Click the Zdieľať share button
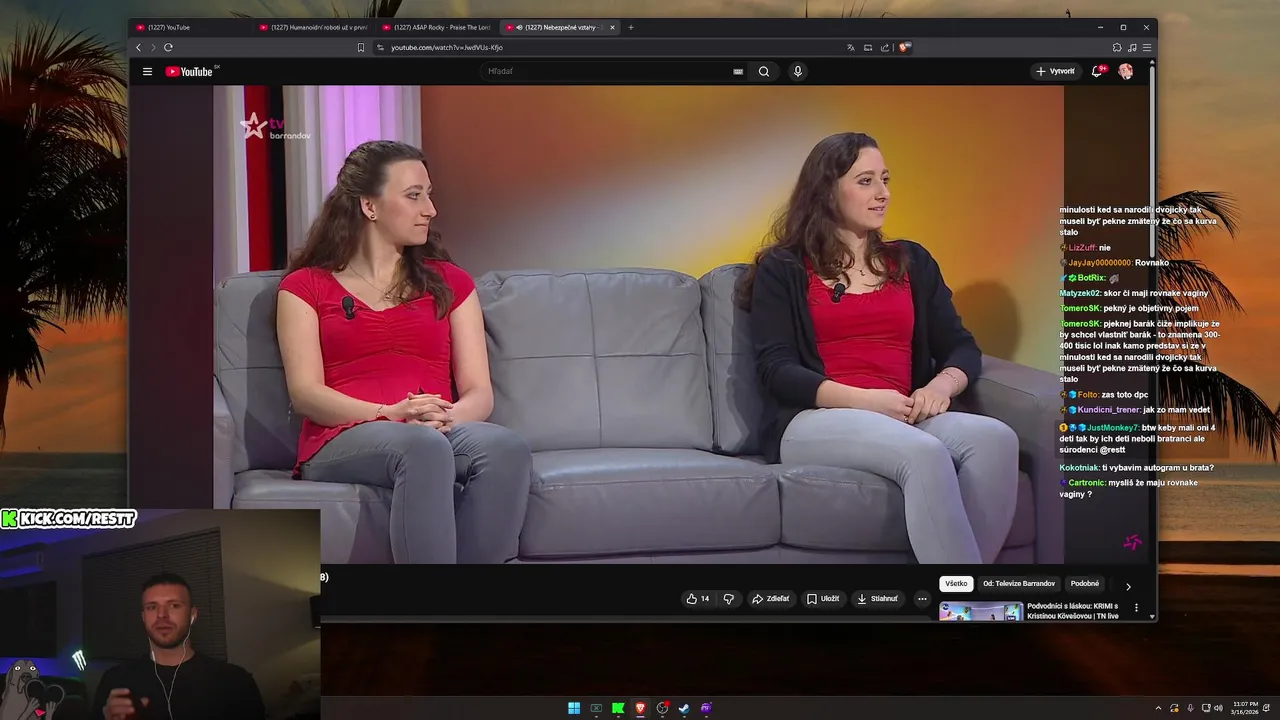 coord(770,599)
